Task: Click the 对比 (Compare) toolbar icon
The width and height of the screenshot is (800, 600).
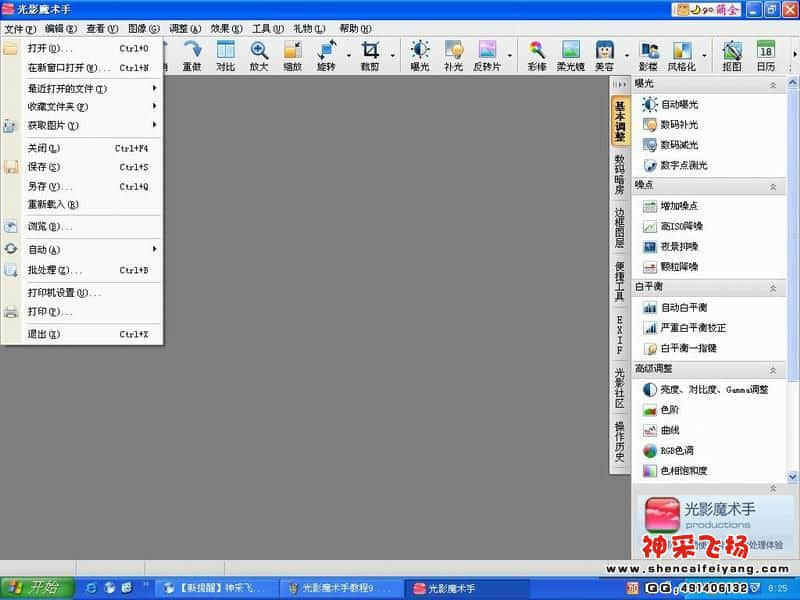Action: pyautogui.click(x=226, y=51)
